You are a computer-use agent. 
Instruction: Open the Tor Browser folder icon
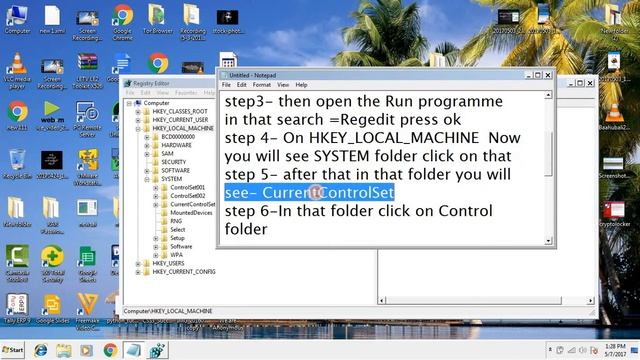tap(158, 20)
